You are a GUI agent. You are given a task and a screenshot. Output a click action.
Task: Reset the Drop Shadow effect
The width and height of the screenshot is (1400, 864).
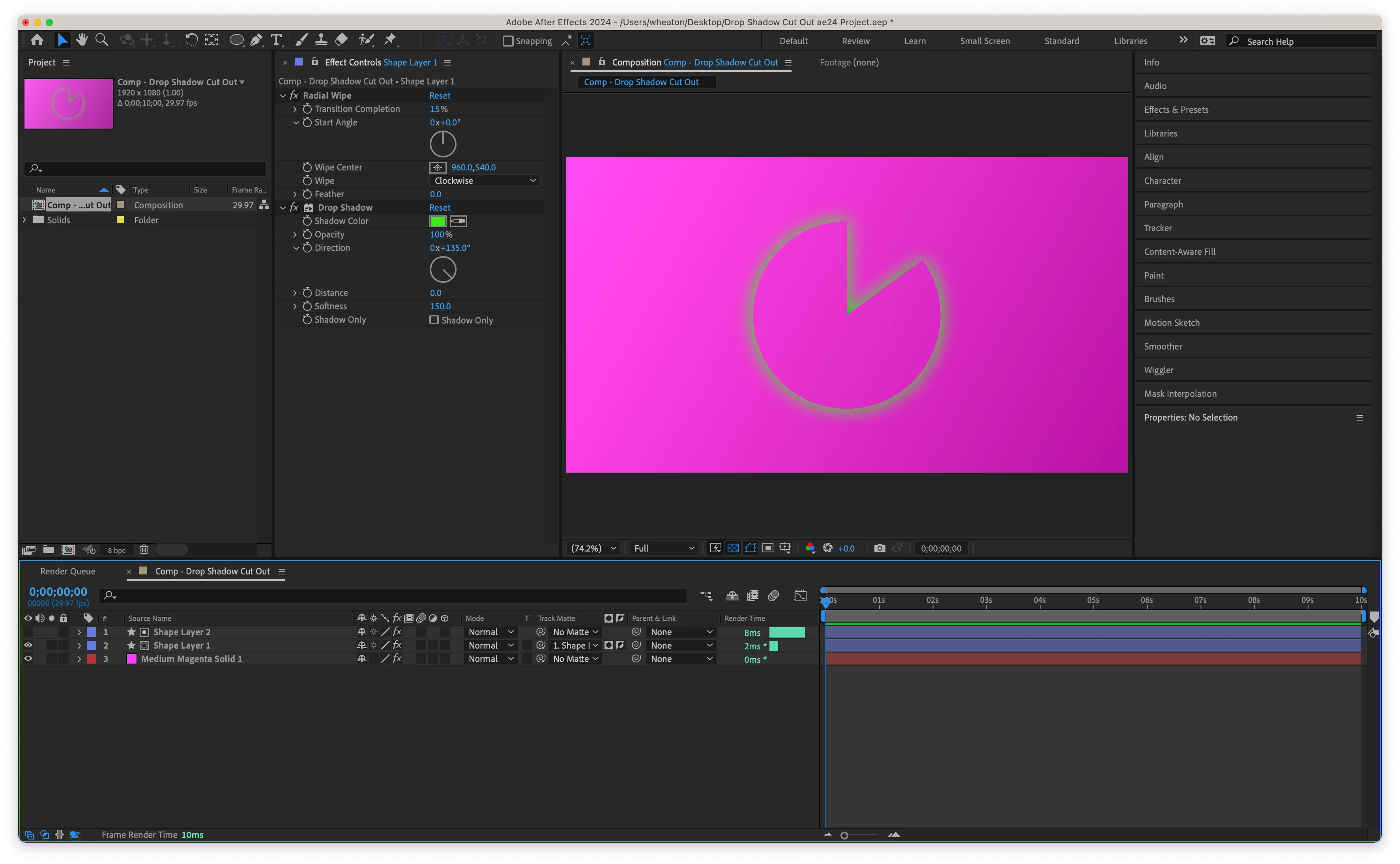pos(440,208)
